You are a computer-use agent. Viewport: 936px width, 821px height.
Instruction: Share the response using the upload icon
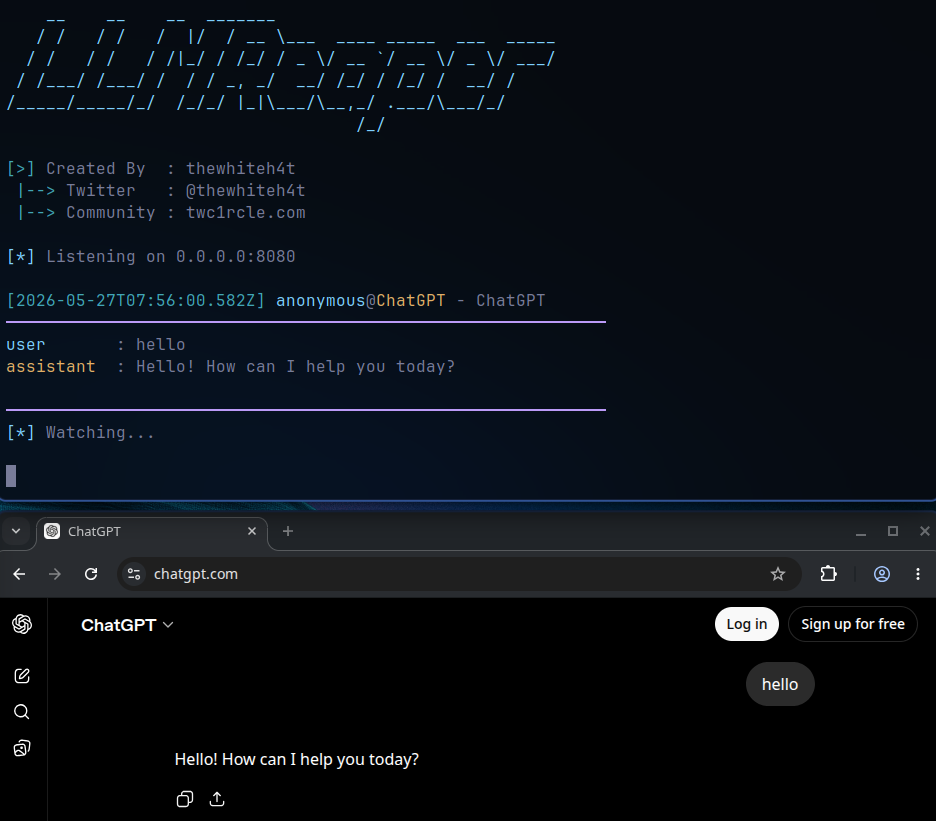pos(217,799)
